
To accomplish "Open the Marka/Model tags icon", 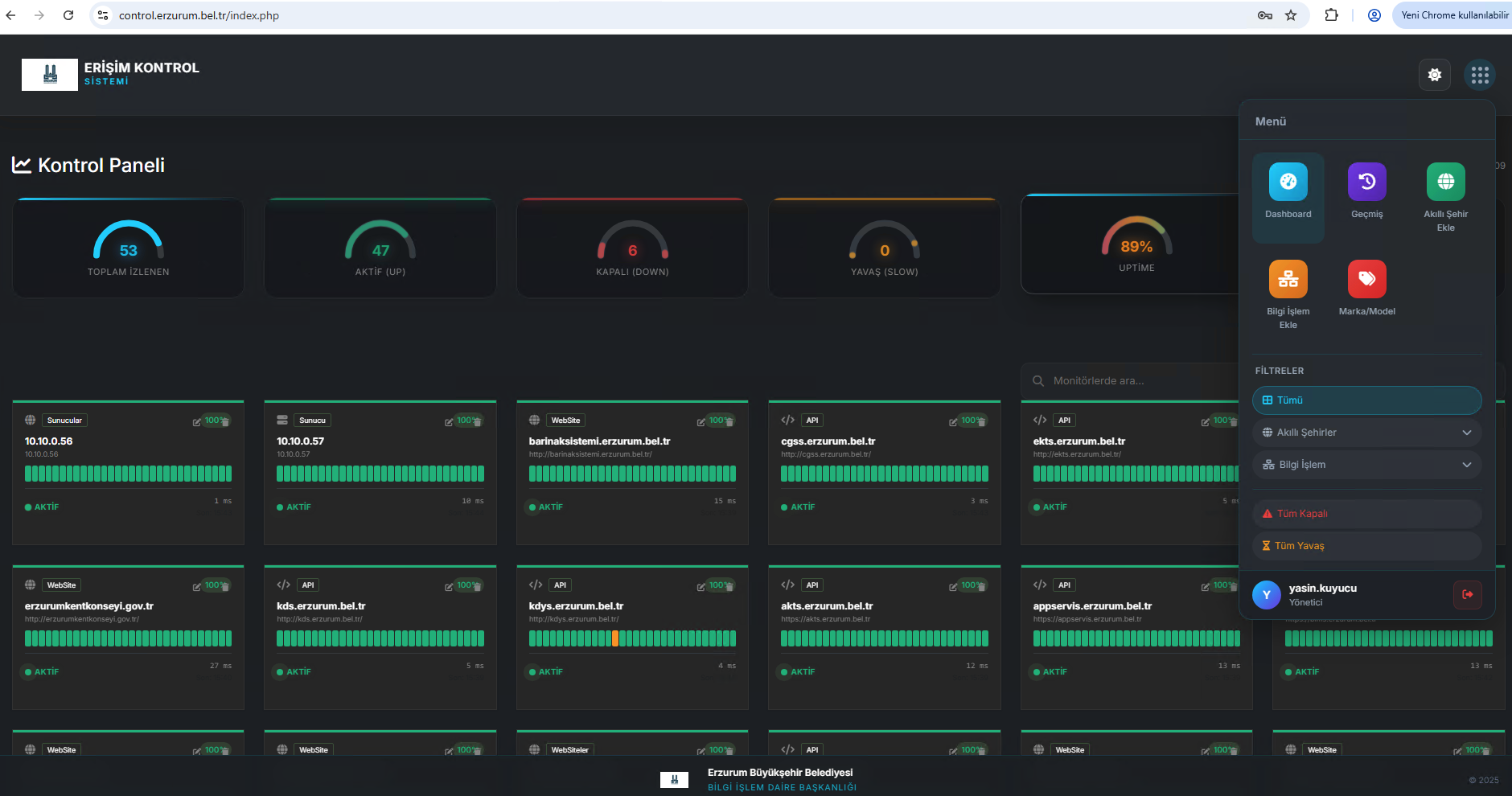I will click(x=1366, y=280).
